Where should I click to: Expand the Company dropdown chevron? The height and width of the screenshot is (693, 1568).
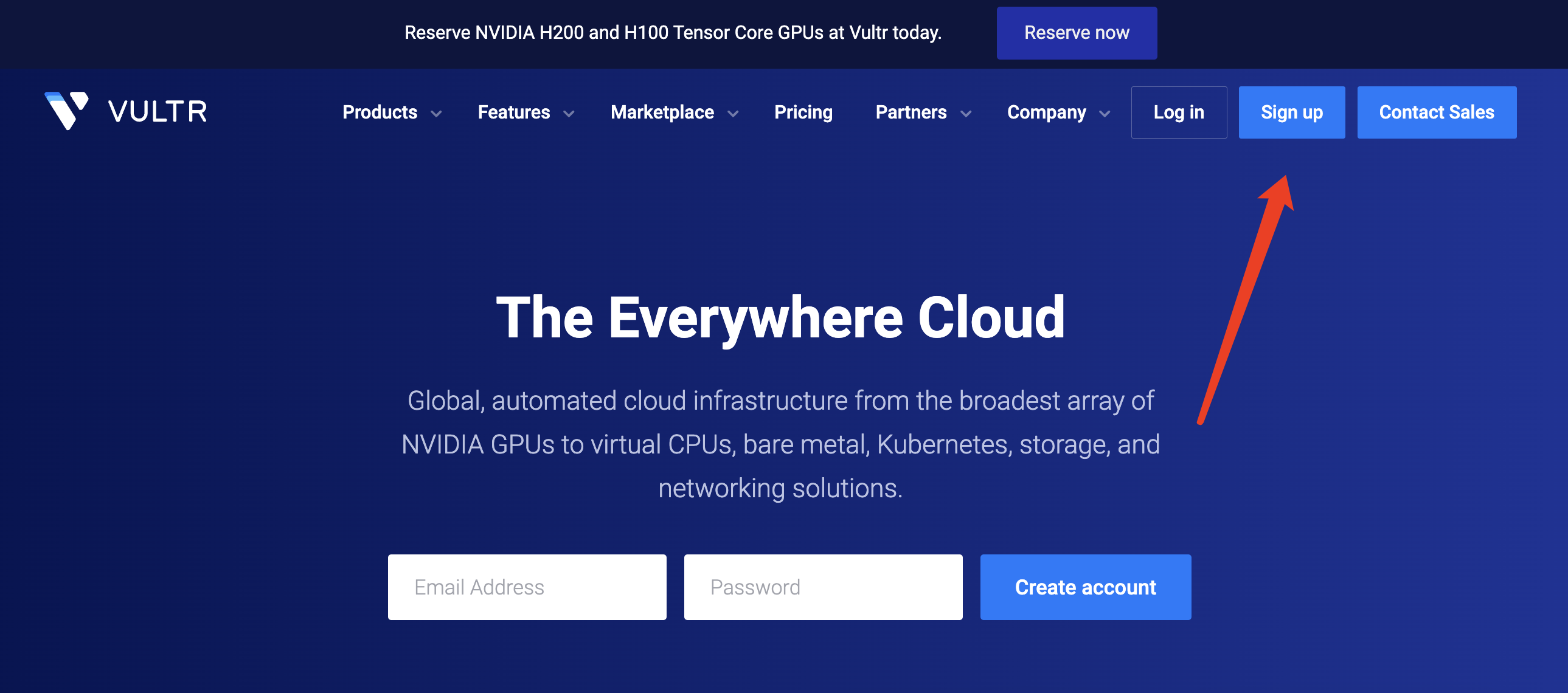click(x=1105, y=114)
